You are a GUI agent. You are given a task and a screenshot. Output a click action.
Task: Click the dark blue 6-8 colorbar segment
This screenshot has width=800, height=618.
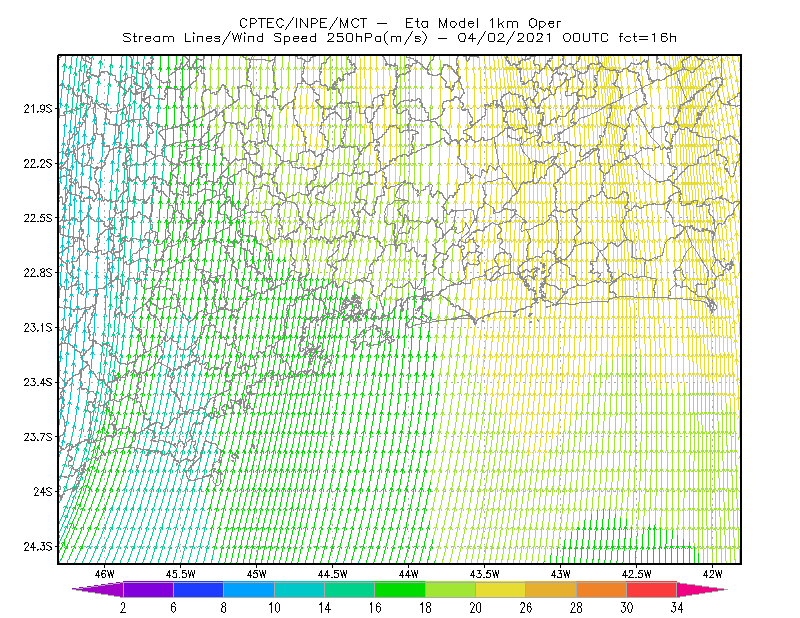click(198, 589)
